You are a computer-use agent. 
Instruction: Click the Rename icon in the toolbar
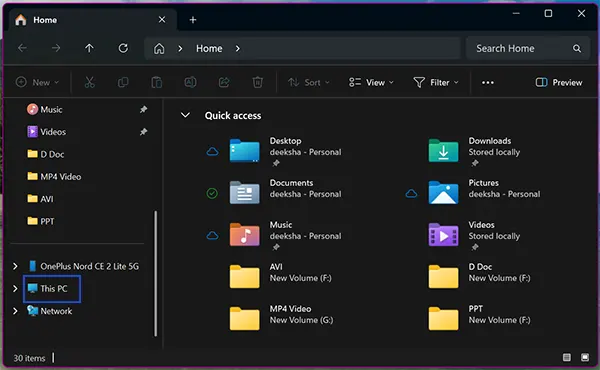[x=190, y=82]
